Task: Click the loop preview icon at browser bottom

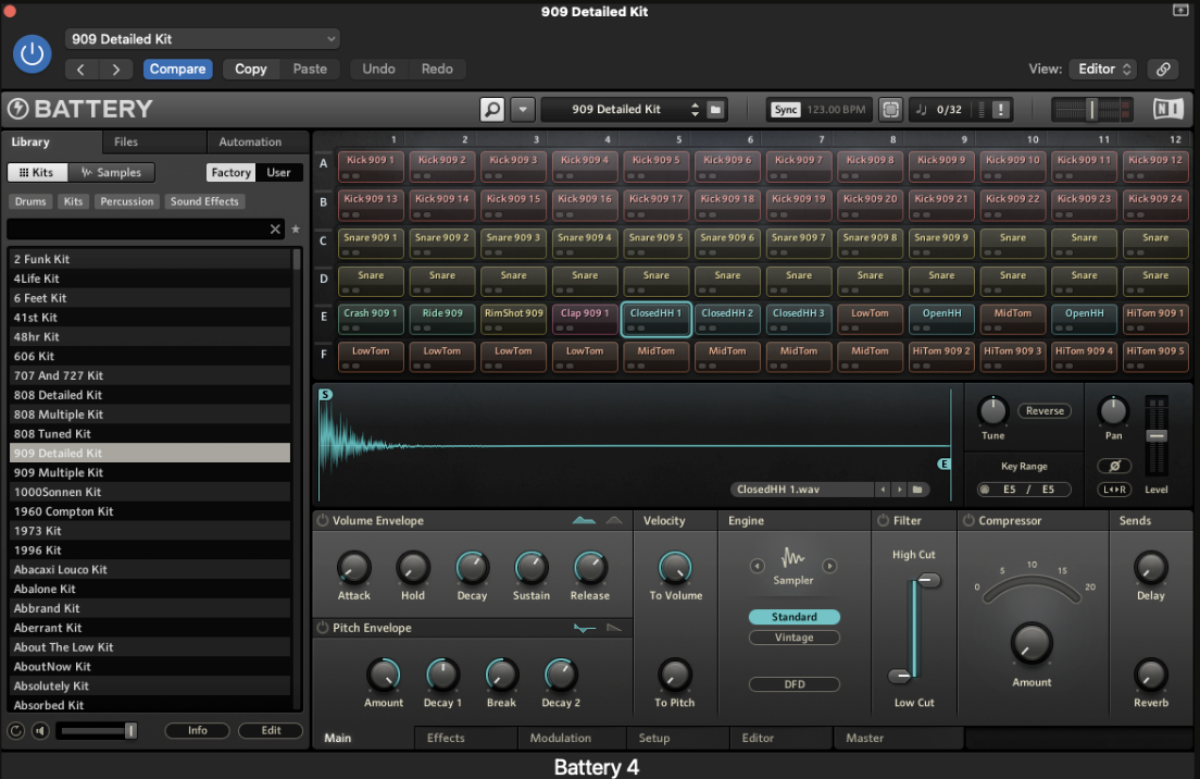Action: tap(15, 731)
